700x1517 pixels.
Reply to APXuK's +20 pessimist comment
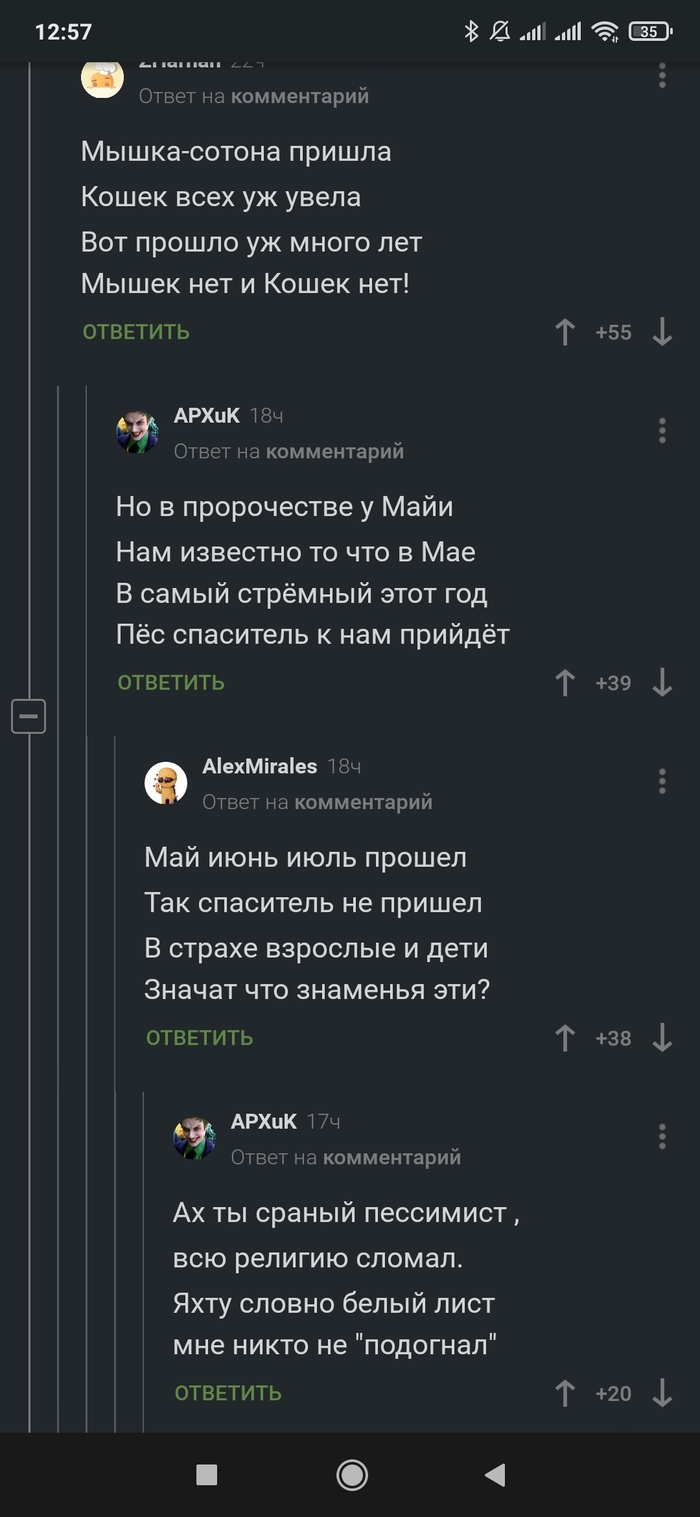228,1393
